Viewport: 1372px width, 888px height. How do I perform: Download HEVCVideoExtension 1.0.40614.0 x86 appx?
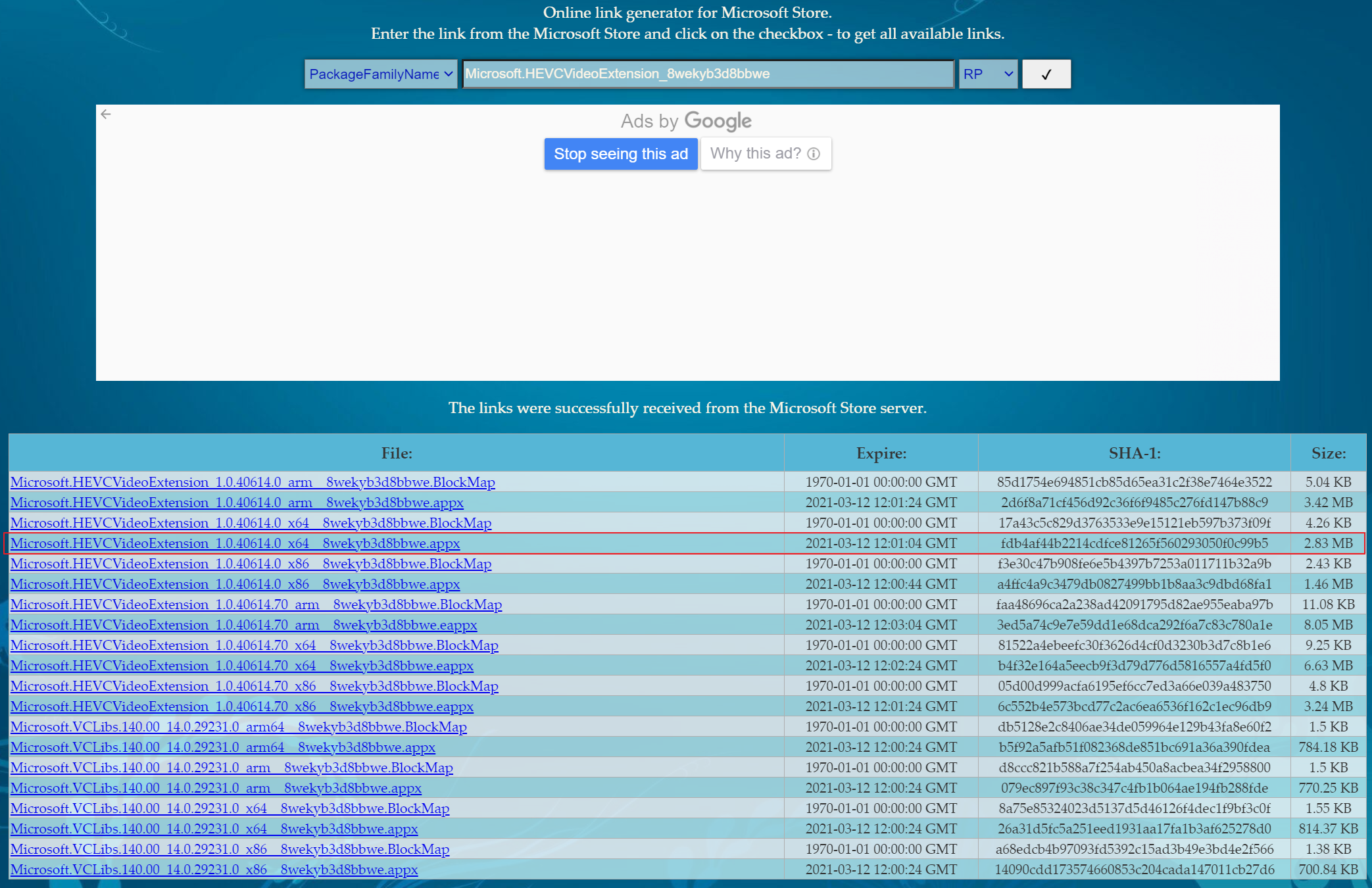tap(235, 584)
